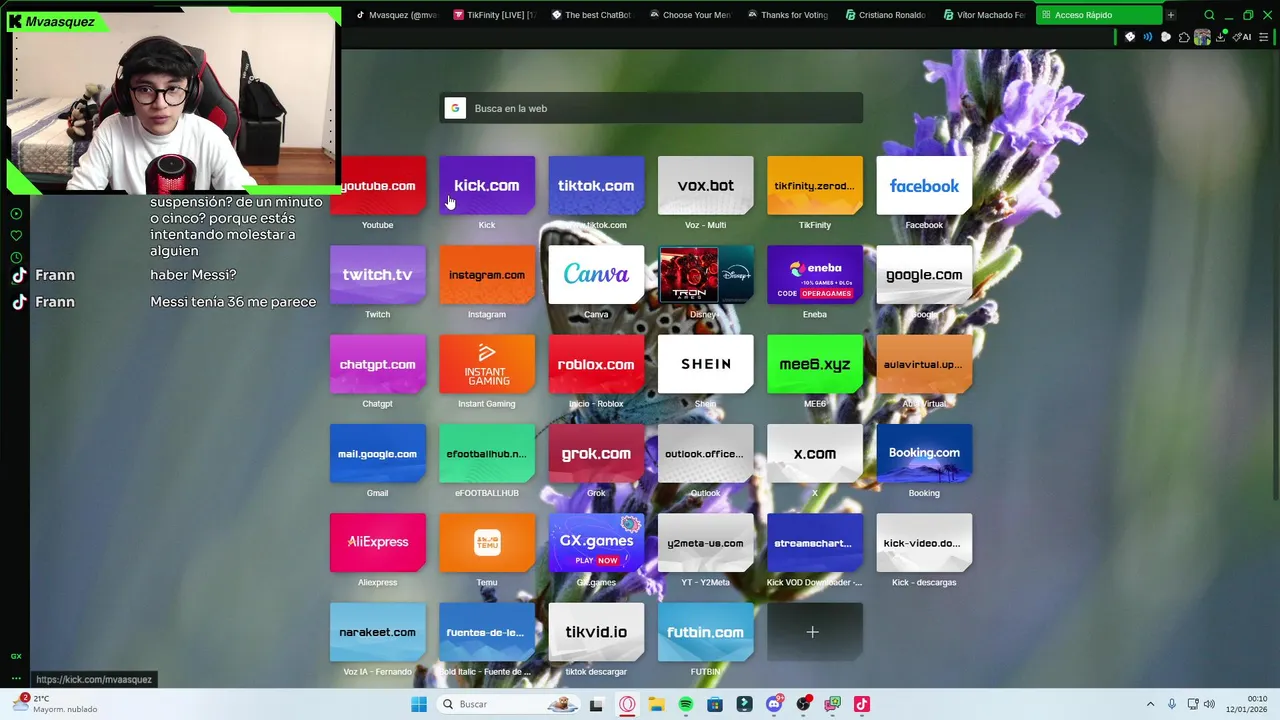Viewport: 1280px width, 720px height.
Task: Switch to the Vitor Machado tab
Action: pyautogui.click(x=985, y=15)
